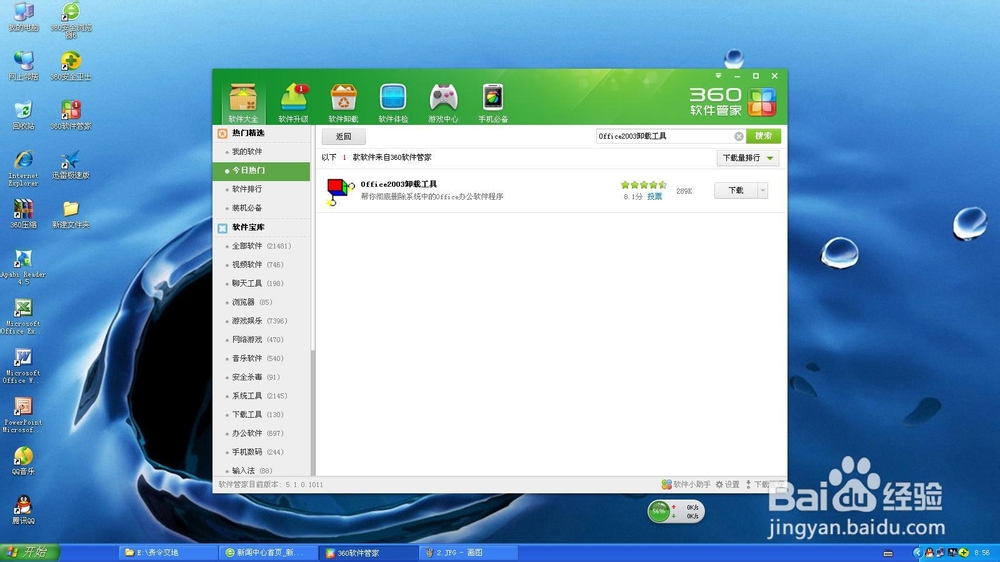Image resolution: width=1000 pixels, height=562 pixels.
Task: Open Microsoft Office Excel desktop shortcut
Action: pos(24,316)
